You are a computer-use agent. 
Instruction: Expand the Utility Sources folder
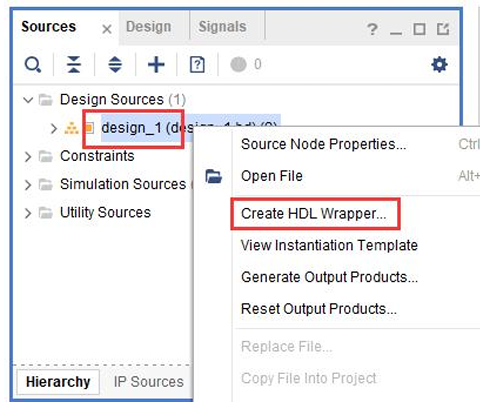point(28,213)
